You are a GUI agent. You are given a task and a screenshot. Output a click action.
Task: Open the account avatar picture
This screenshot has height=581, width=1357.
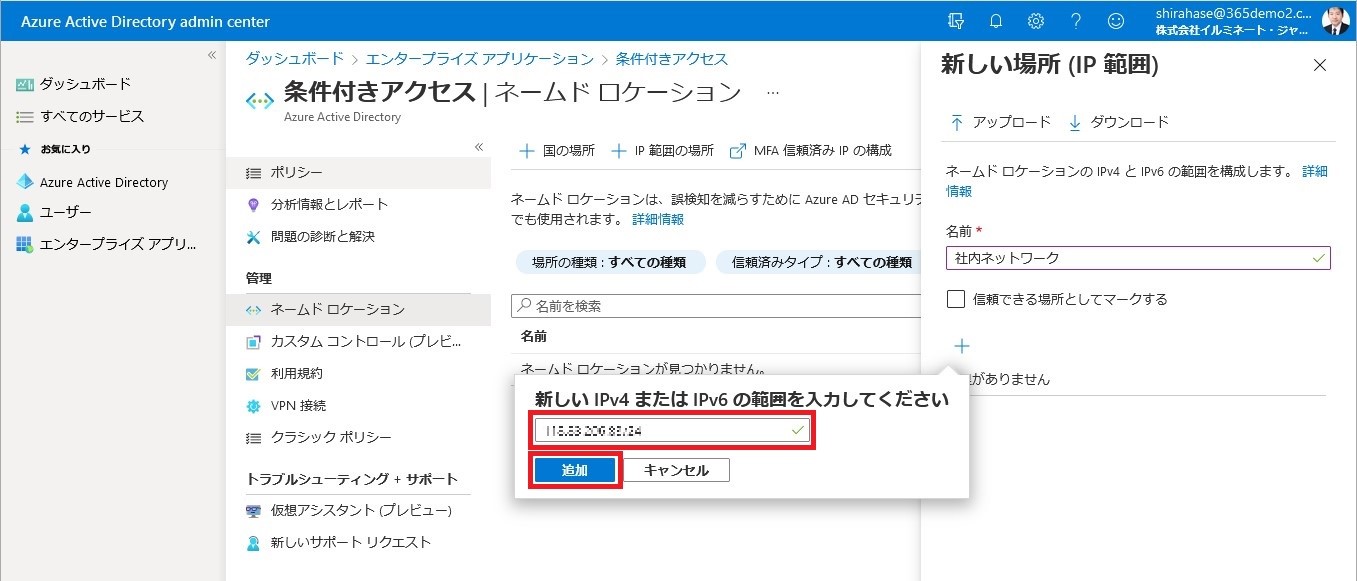(x=1335, y=21)
